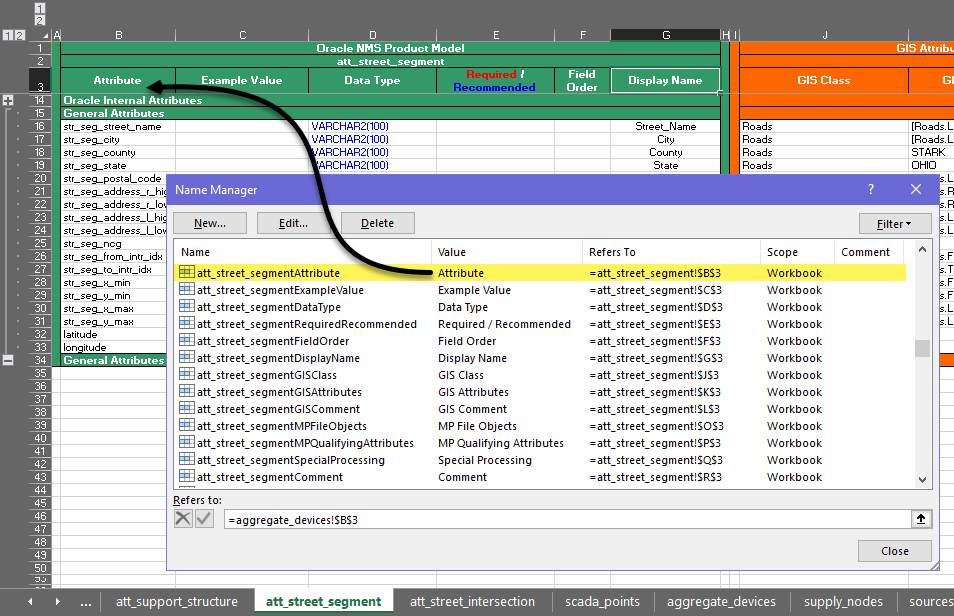The height and width of the screenshot is (616, 954).
Task: Click the Close button in Name Manager
Action: [894, 551]
